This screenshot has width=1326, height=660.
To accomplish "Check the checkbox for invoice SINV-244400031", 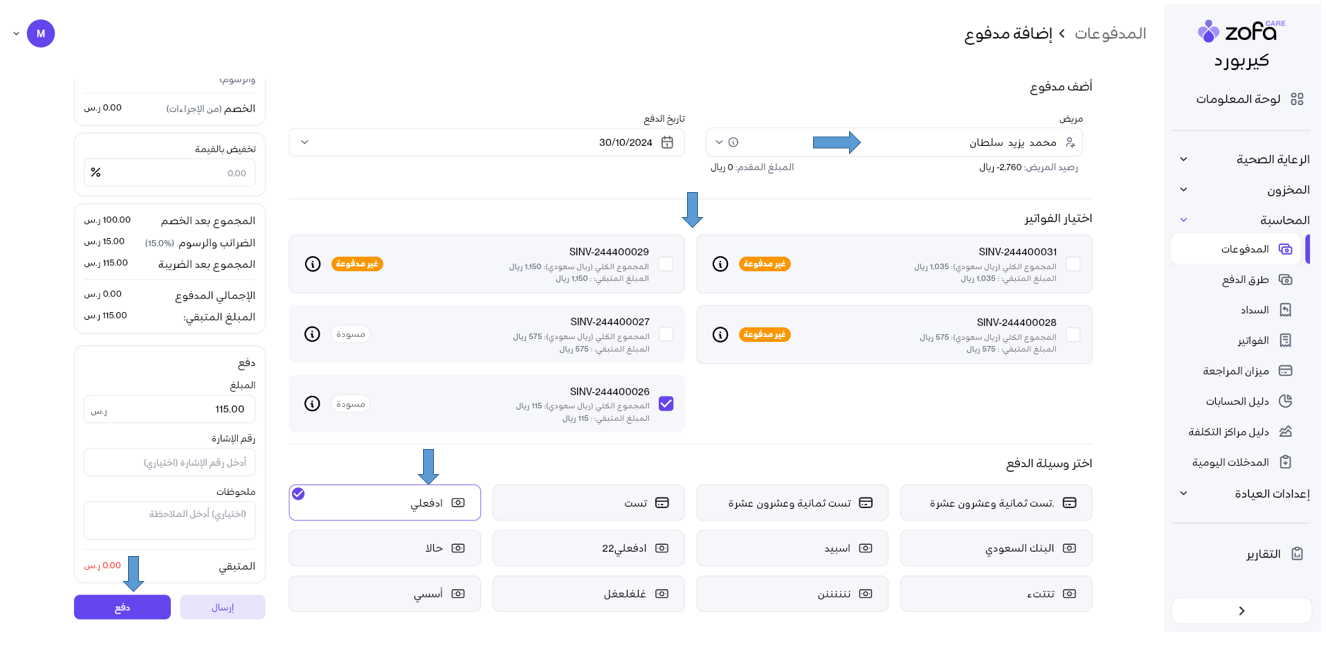I will pyautogui.click(x=1073, y=264).
